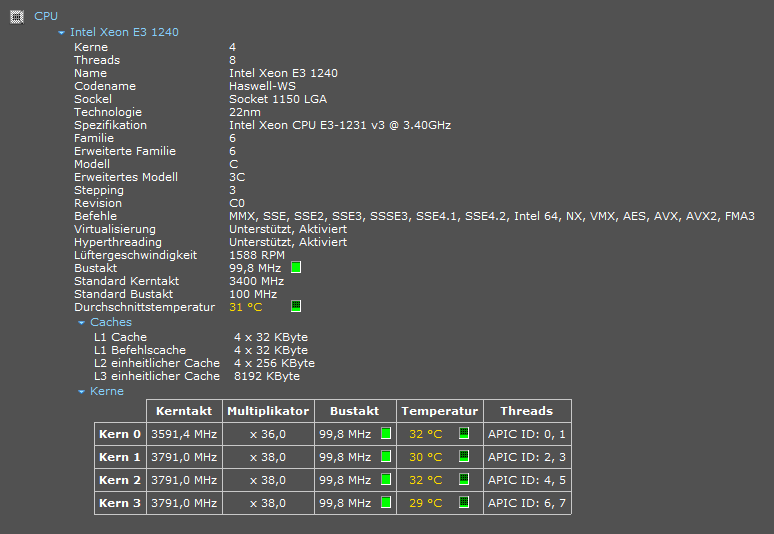Select the Kerntakt column header
Screen dimensions: 774x534
(184, 411)
